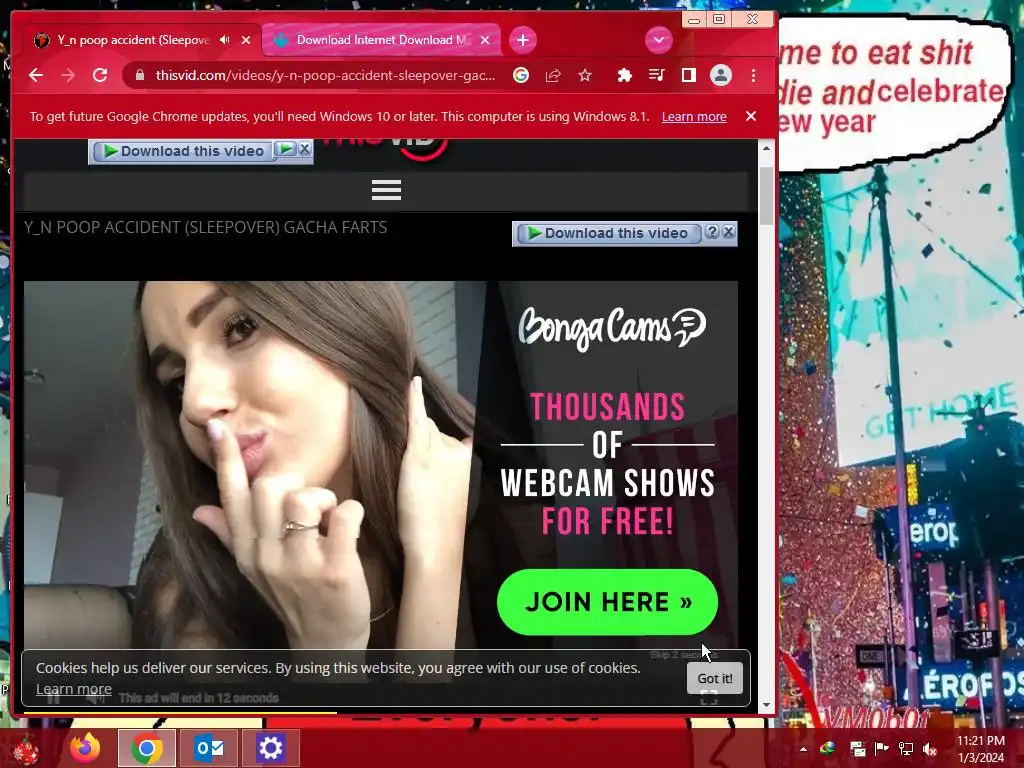The width and height of the screenshot is (1024, 768).
Task: Close the Download Internet Download Manager tab
Action: (x=485, y=40)
